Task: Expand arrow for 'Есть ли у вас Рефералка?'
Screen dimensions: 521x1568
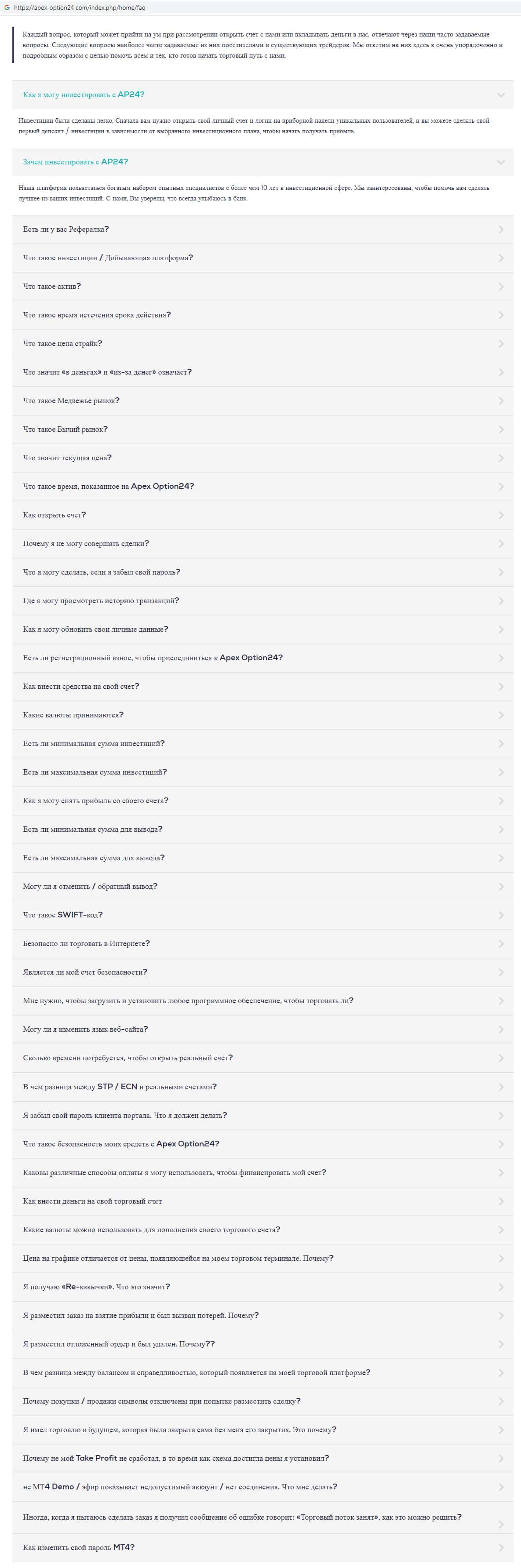Action: pyautogui.click(x=501, y=229)
